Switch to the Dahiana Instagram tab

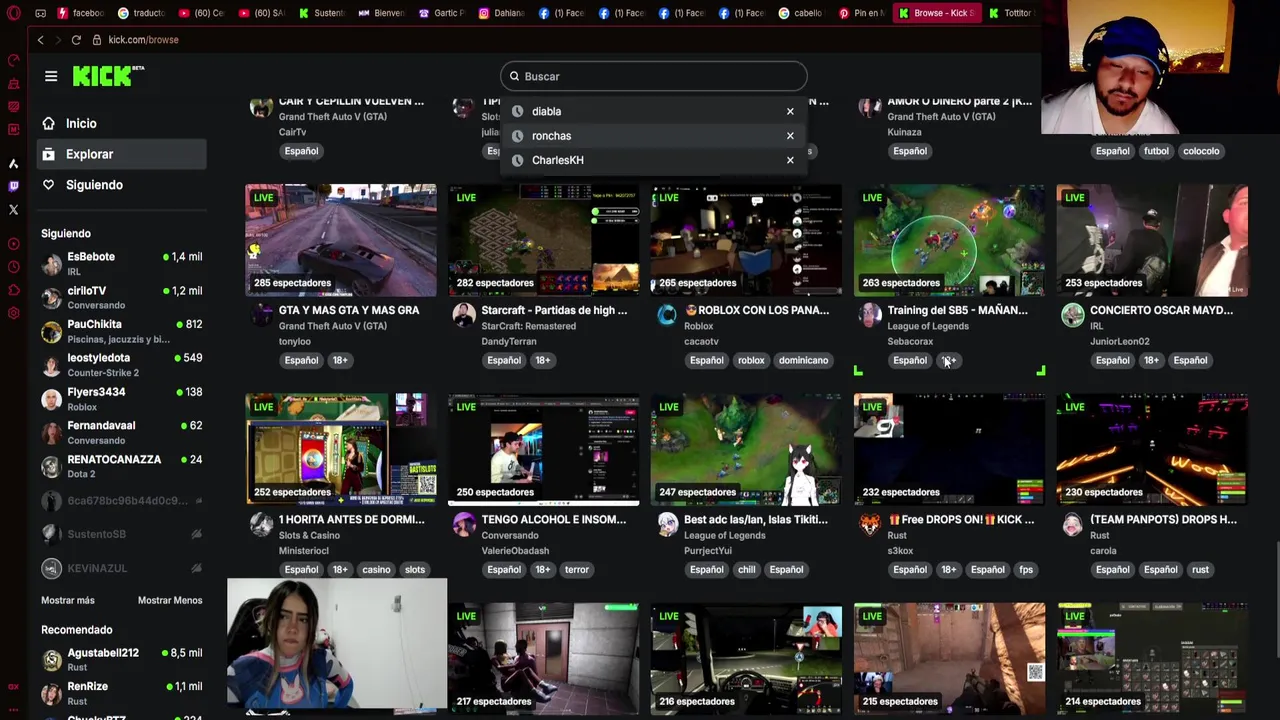501,13
